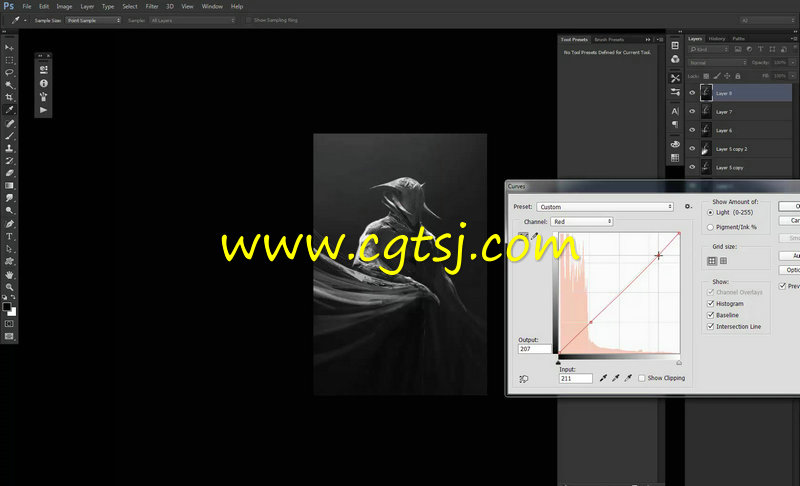Viewport: 800px width, 486px height.
Task: Enable the Show Clipping checkbox
Action: pos(642,378)
